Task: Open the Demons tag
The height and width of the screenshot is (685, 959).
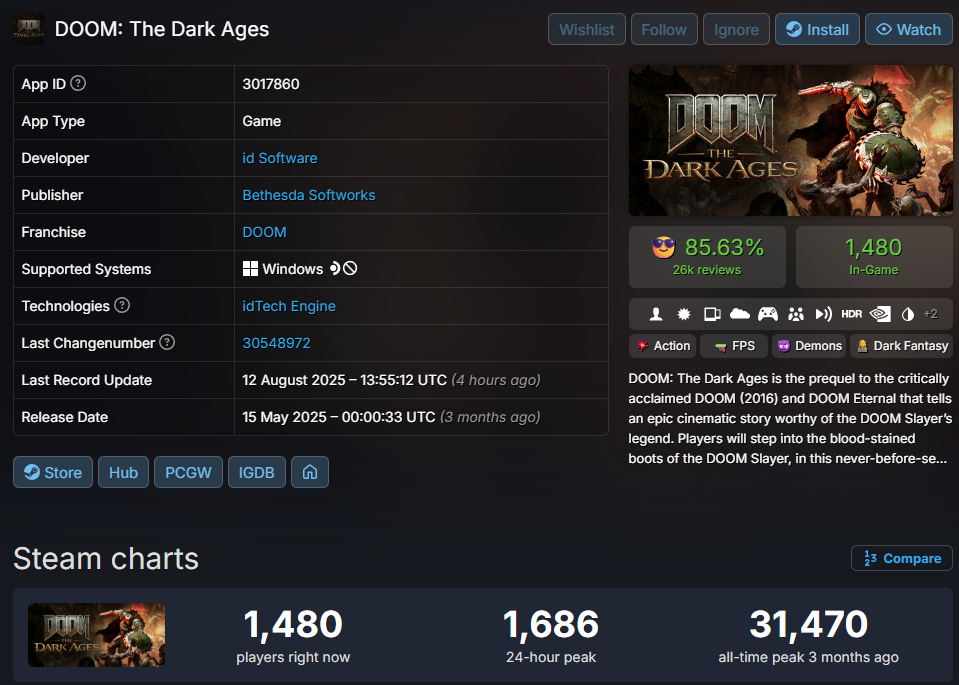Action: 809,346
